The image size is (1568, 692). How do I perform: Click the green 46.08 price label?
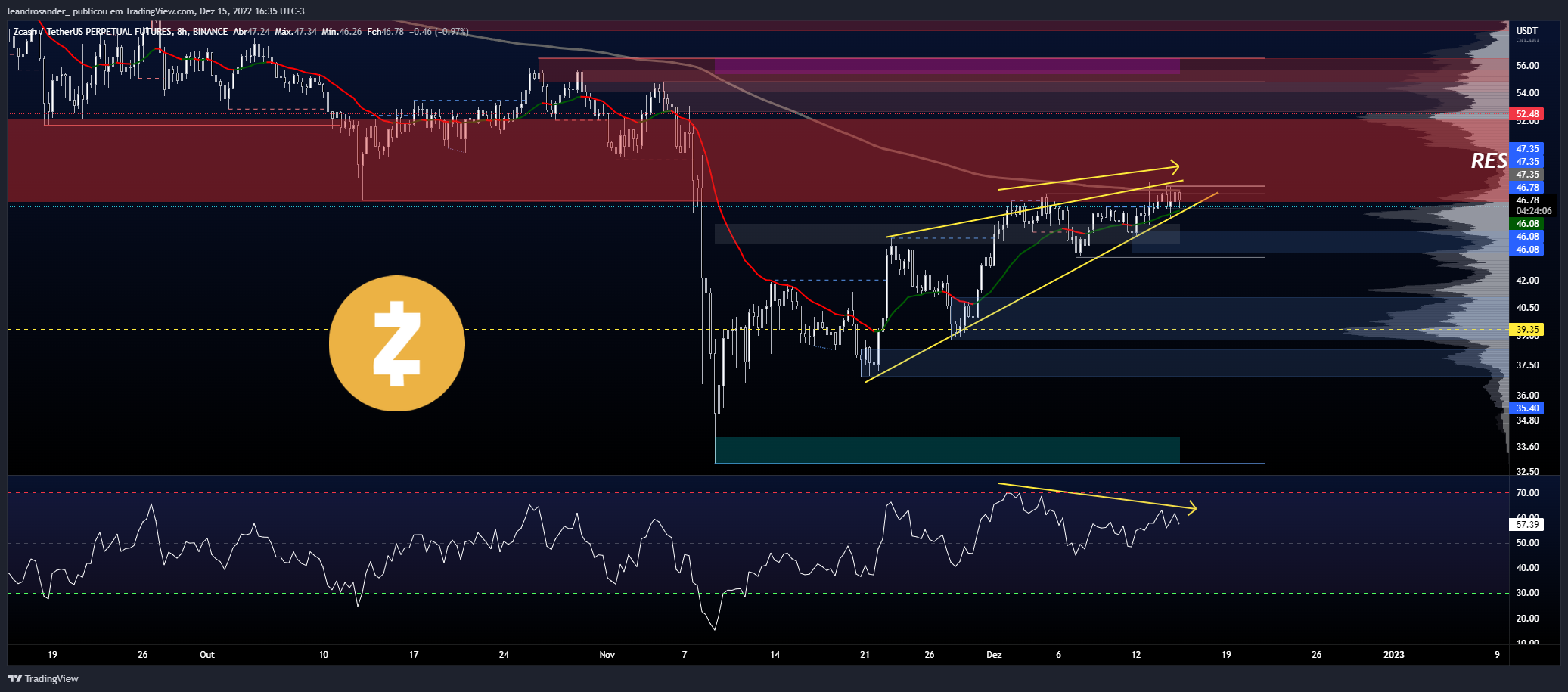click(1527, 224)
